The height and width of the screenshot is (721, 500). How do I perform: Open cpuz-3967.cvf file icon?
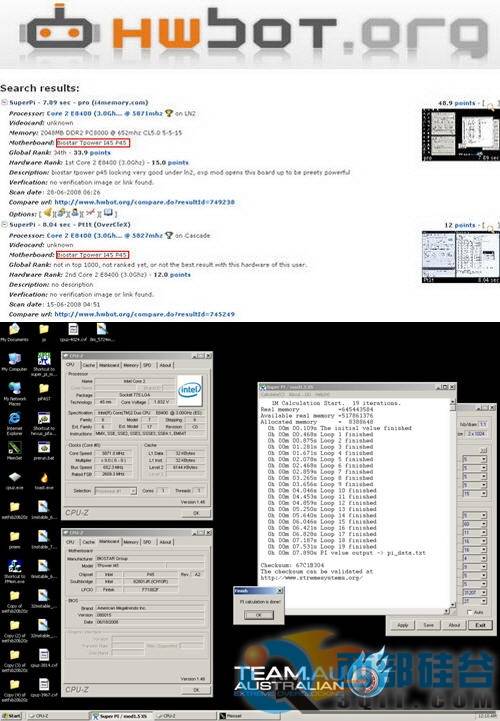[x=44, y=687]
